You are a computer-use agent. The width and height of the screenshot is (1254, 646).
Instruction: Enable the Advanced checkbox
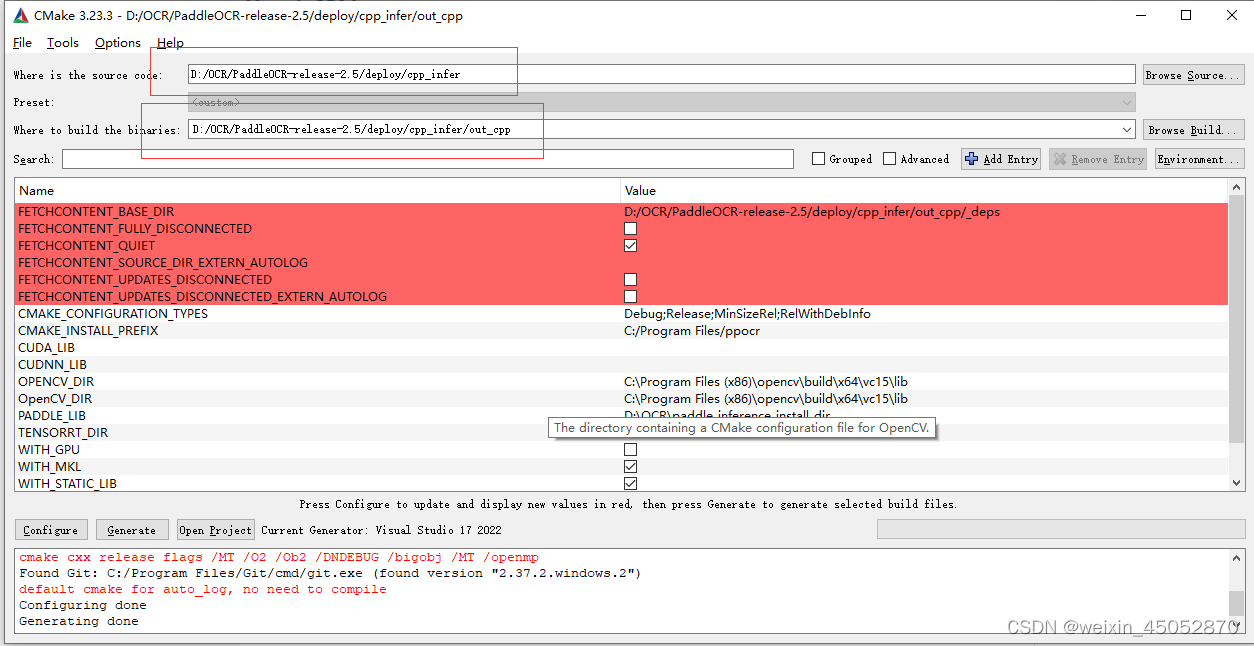[x=889, y=158]
